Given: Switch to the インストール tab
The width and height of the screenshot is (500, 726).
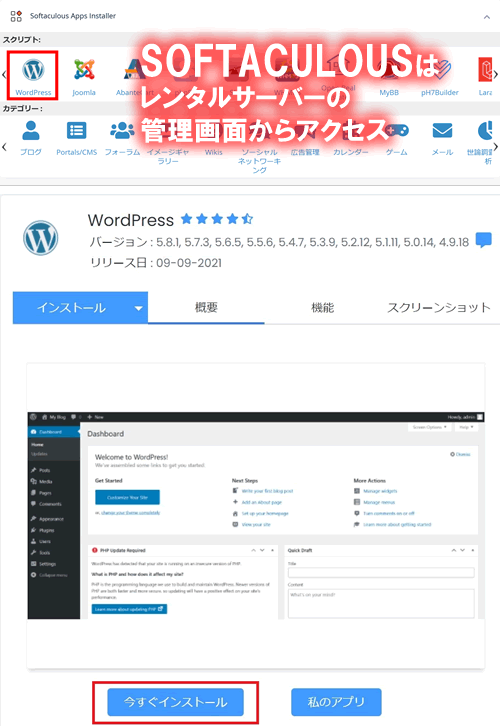Looking at the screenshot, I should (71, 308).
